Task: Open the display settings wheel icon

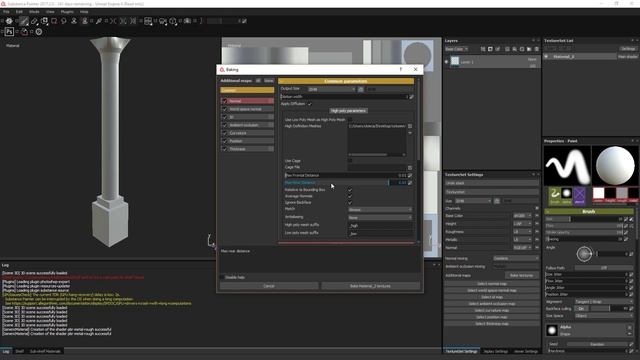Action: point(9,21)
